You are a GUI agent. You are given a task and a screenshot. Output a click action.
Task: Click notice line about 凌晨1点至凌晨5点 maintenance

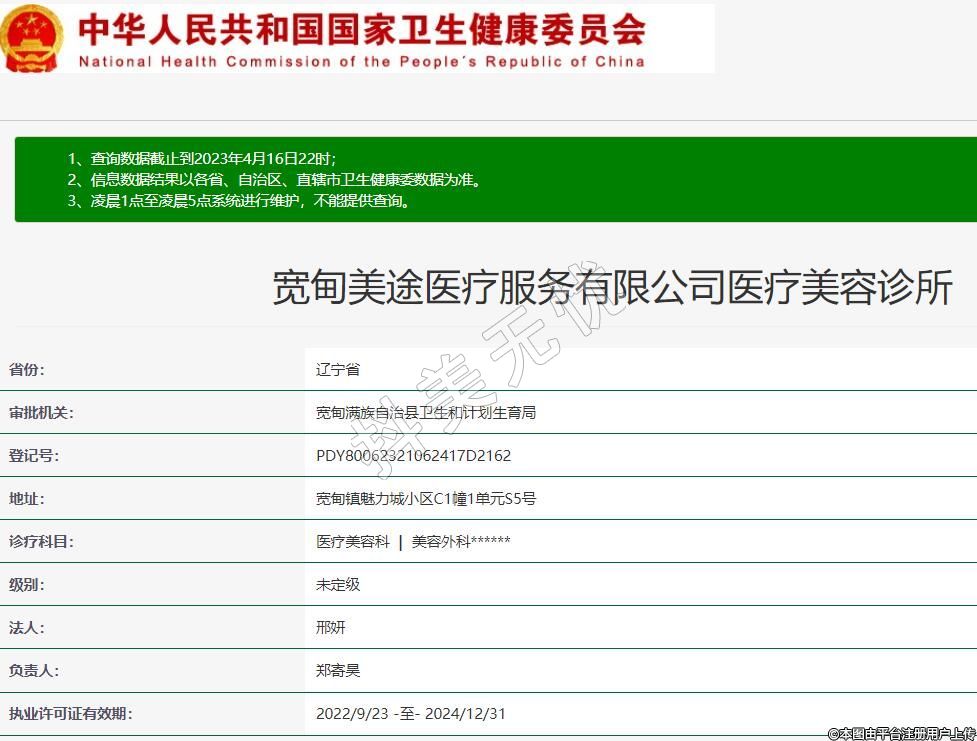coord(239,201)
